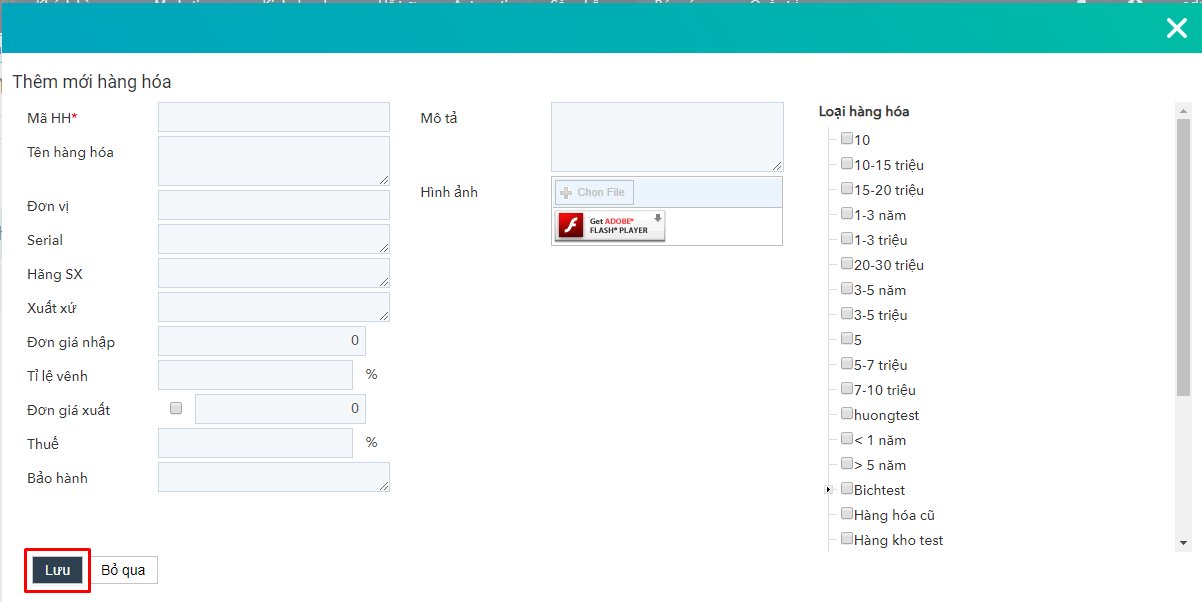Screen dimensions: 1202x602
Task: Check the "7-10 triệu" checkbox
Action: point(847,389)
